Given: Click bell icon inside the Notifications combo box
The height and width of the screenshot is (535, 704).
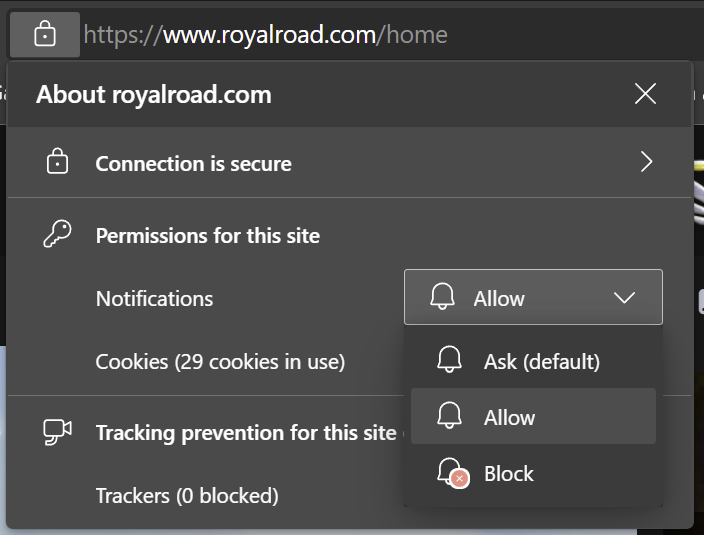Looking at the screenshot, I should [x=442, y=296].
